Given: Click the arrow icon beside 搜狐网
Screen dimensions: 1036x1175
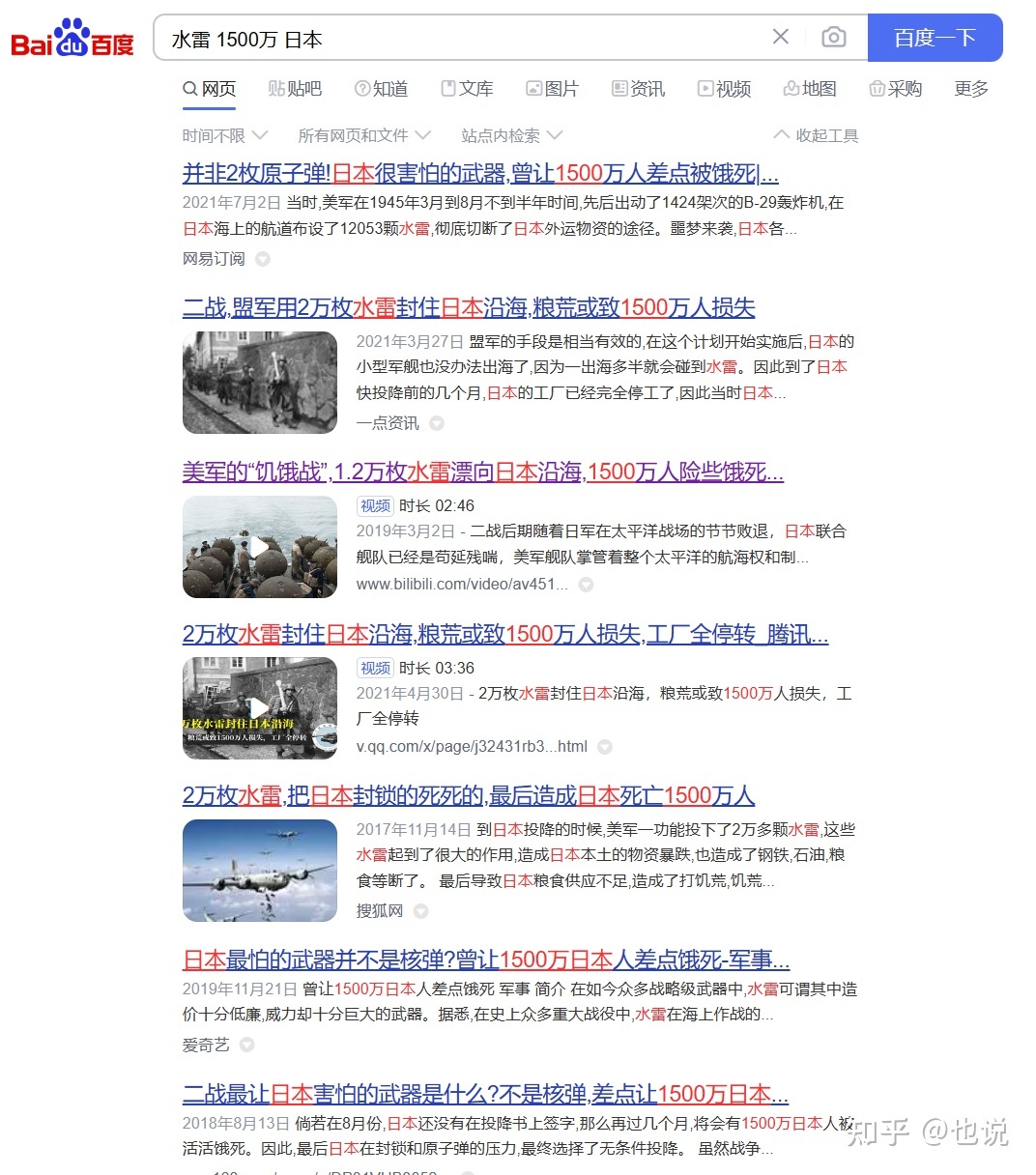Looking at the screenshot, I should click(420, 911).
